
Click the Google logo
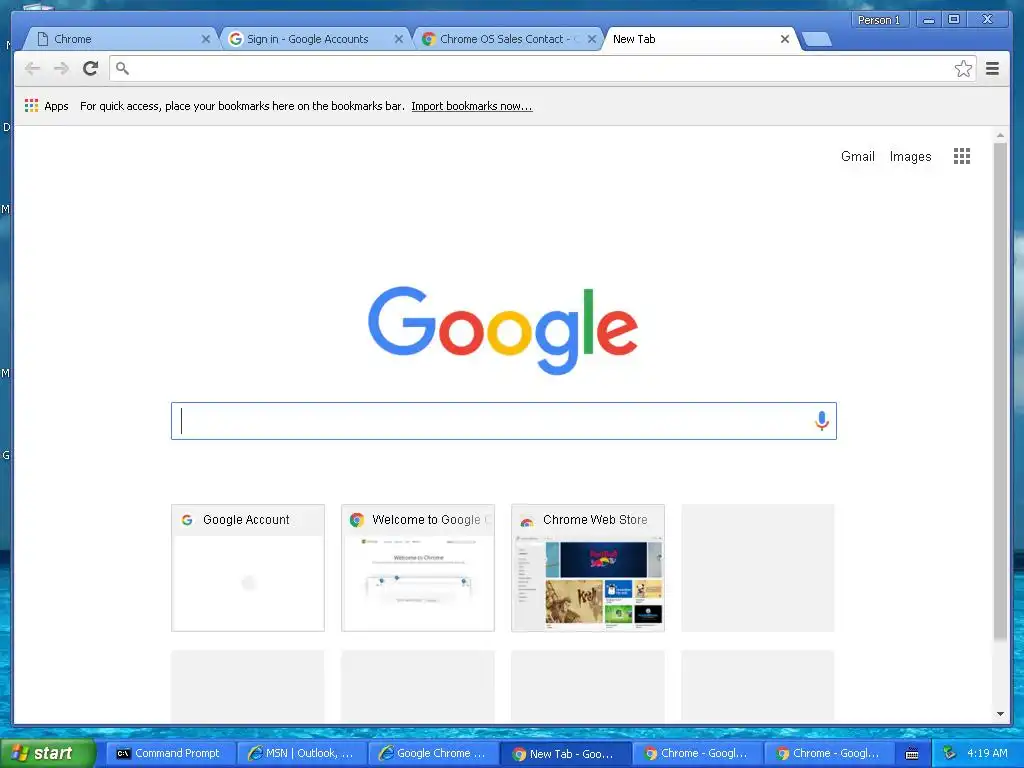(503, 330)
